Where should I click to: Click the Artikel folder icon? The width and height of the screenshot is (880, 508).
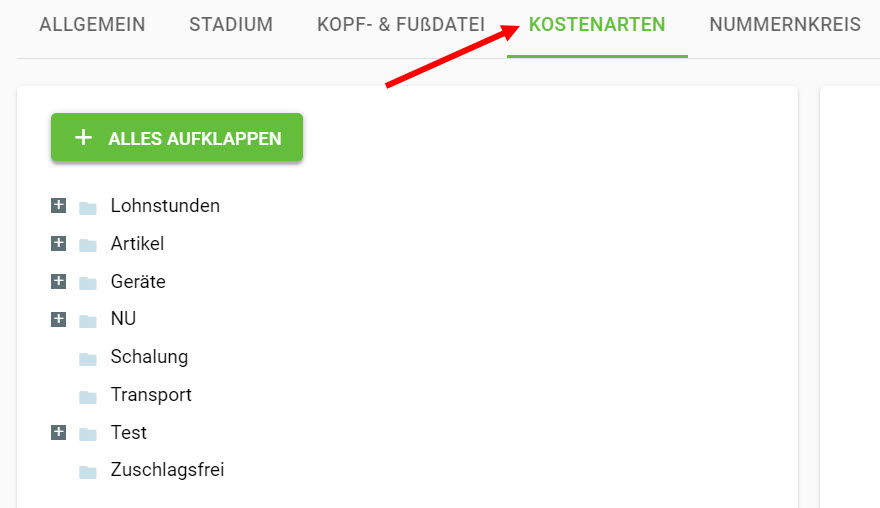click(x=88, y=245)
